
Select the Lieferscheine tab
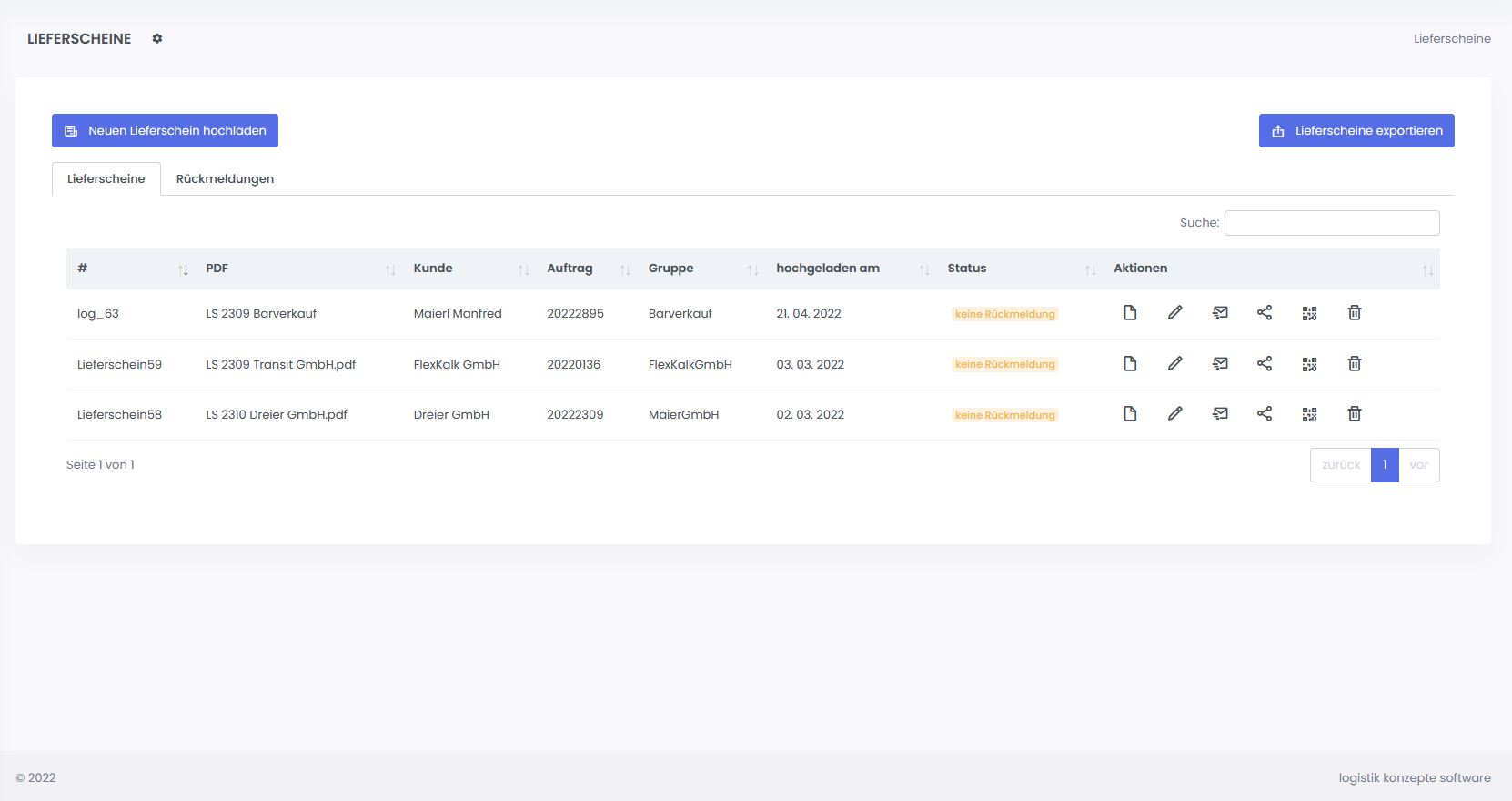[x=106, y=179]
